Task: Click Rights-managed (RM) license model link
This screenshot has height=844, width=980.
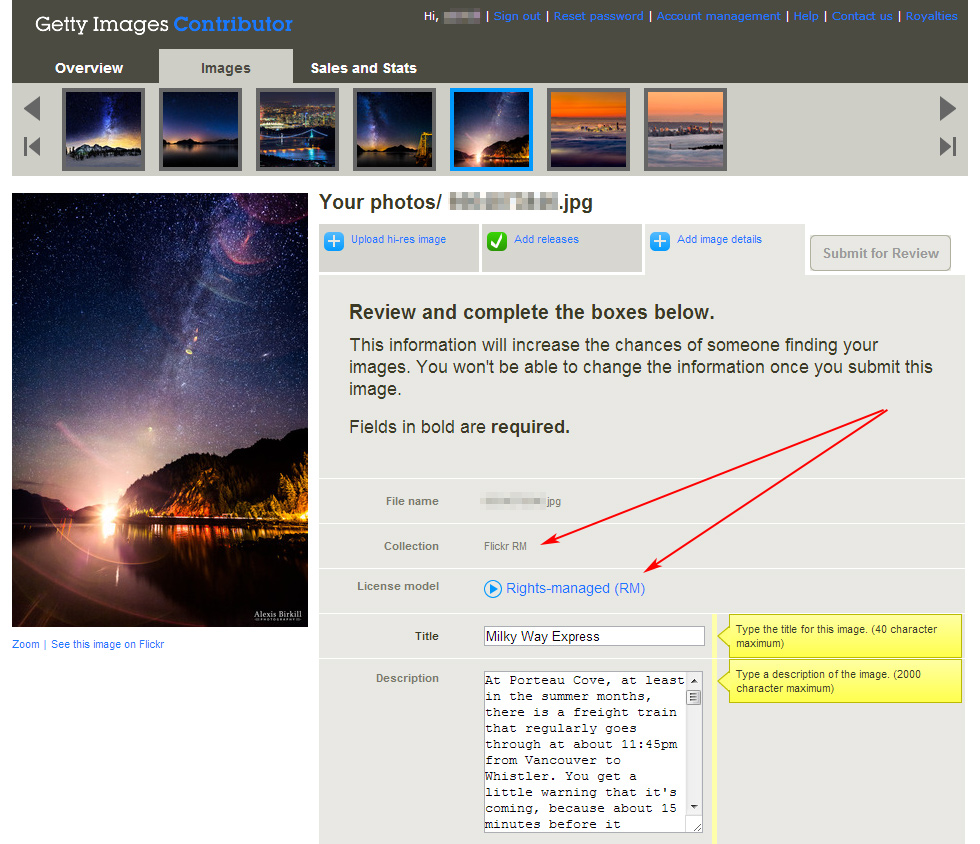Action: point(576,588)
